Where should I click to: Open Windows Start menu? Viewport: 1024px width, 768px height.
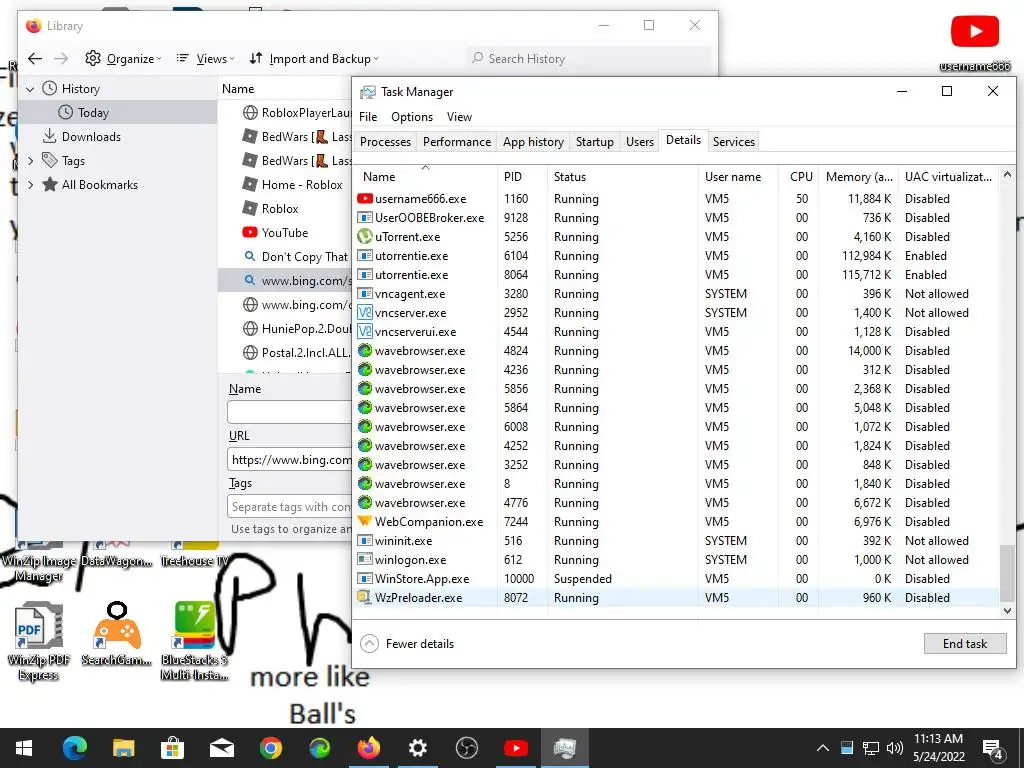tap(24, 748)
